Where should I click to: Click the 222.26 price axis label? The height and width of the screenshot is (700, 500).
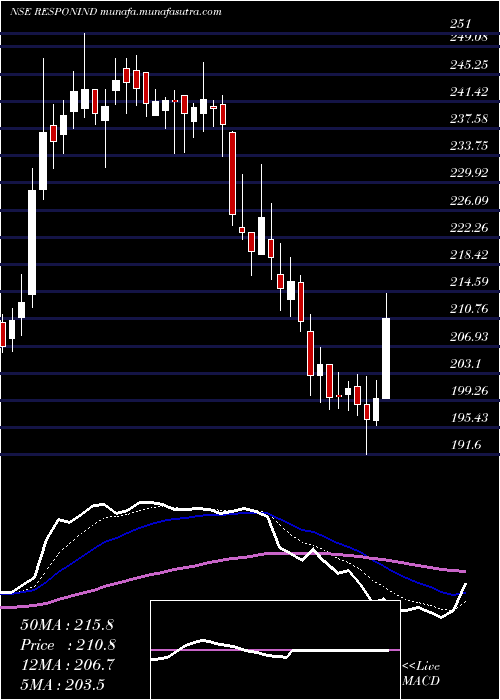pyautogui.click(x=468, y=228)
